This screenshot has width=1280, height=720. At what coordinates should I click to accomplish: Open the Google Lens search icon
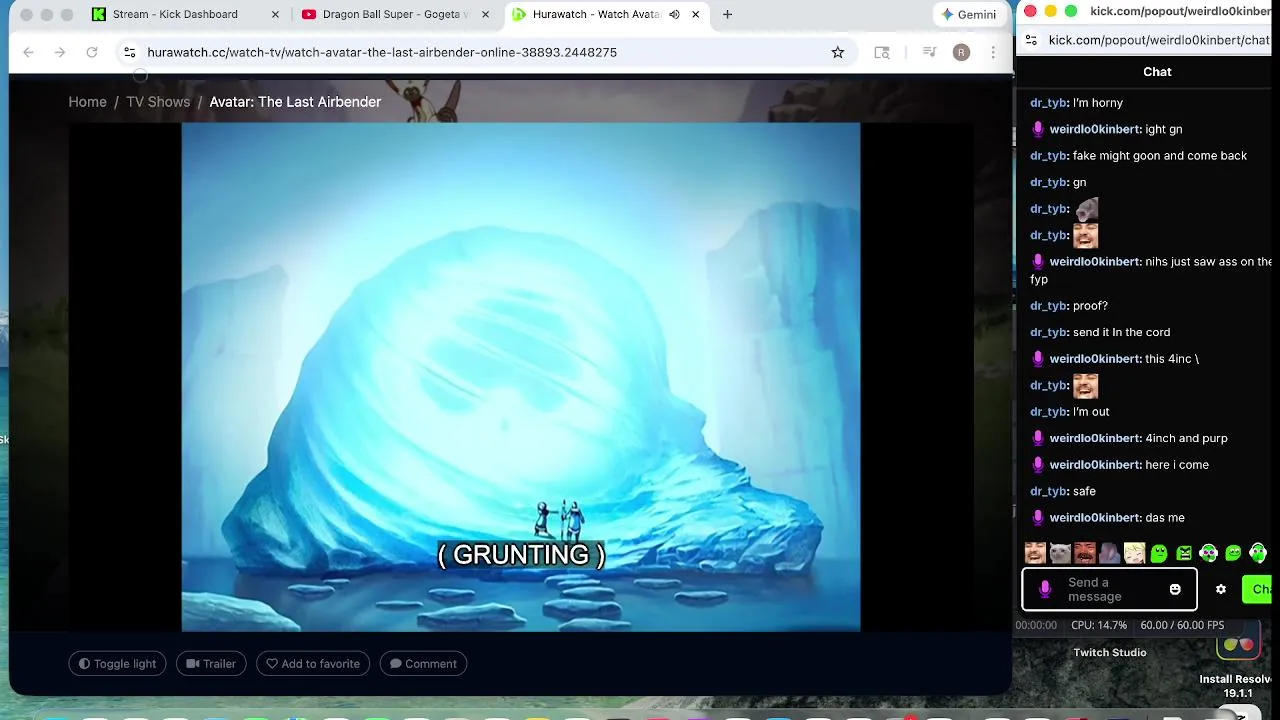click(882, 52)
